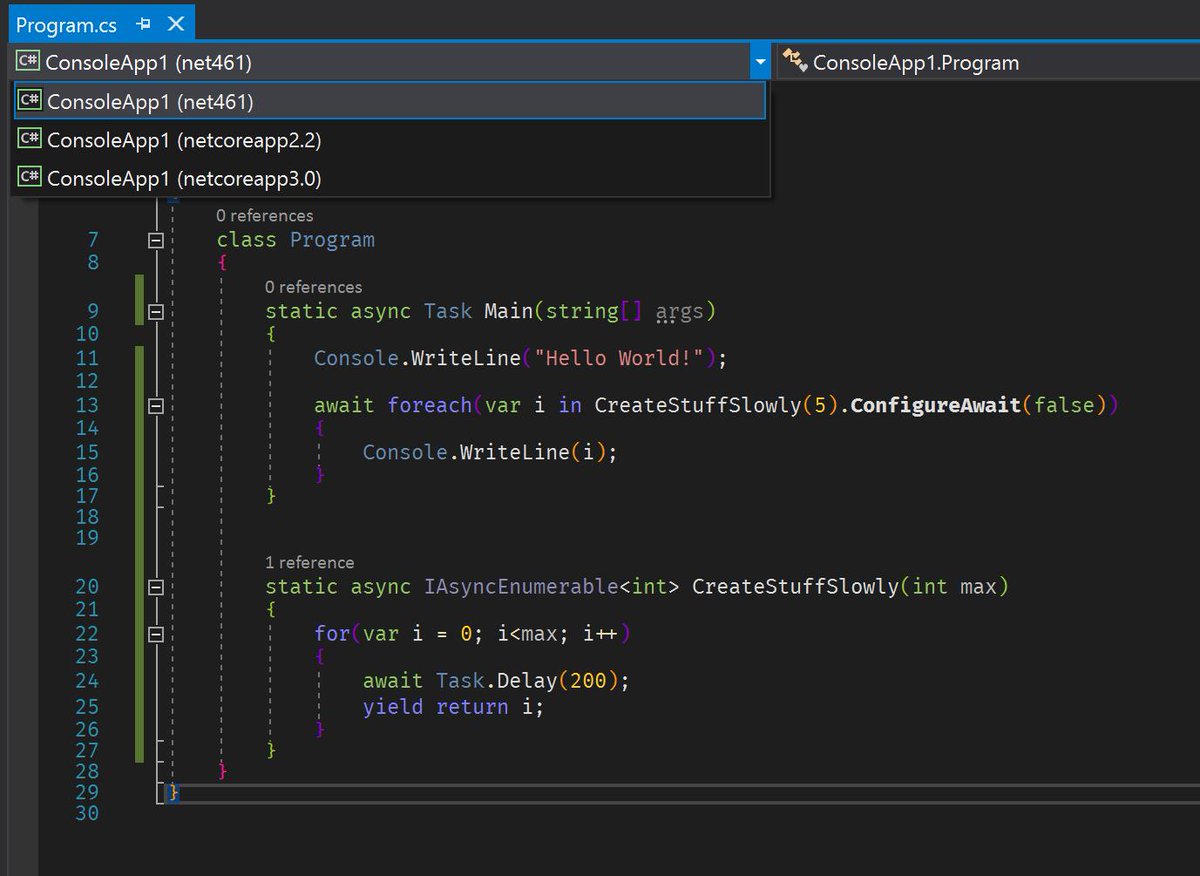Select ConsoleApp1 (netcoreapp2.2) target
Viewport: 1200px width, 876px height.
click(x=390, y=140)
